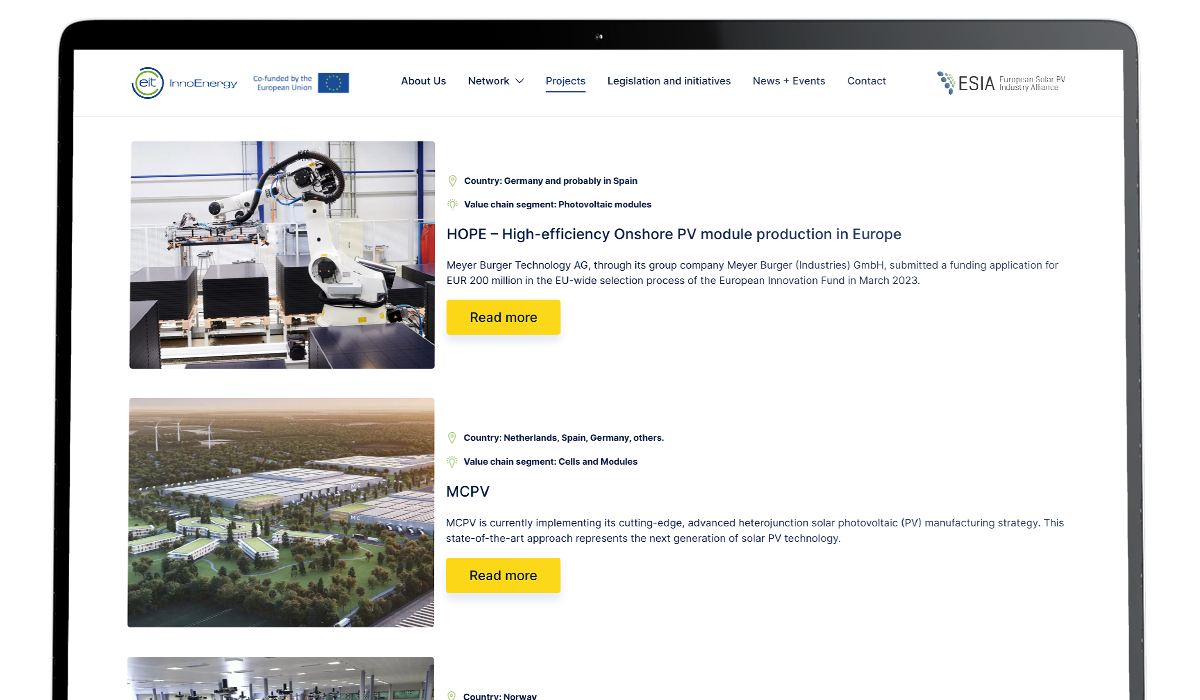The image size is (1200, 700).
Task: Open the Contact page
Action: 866,81
